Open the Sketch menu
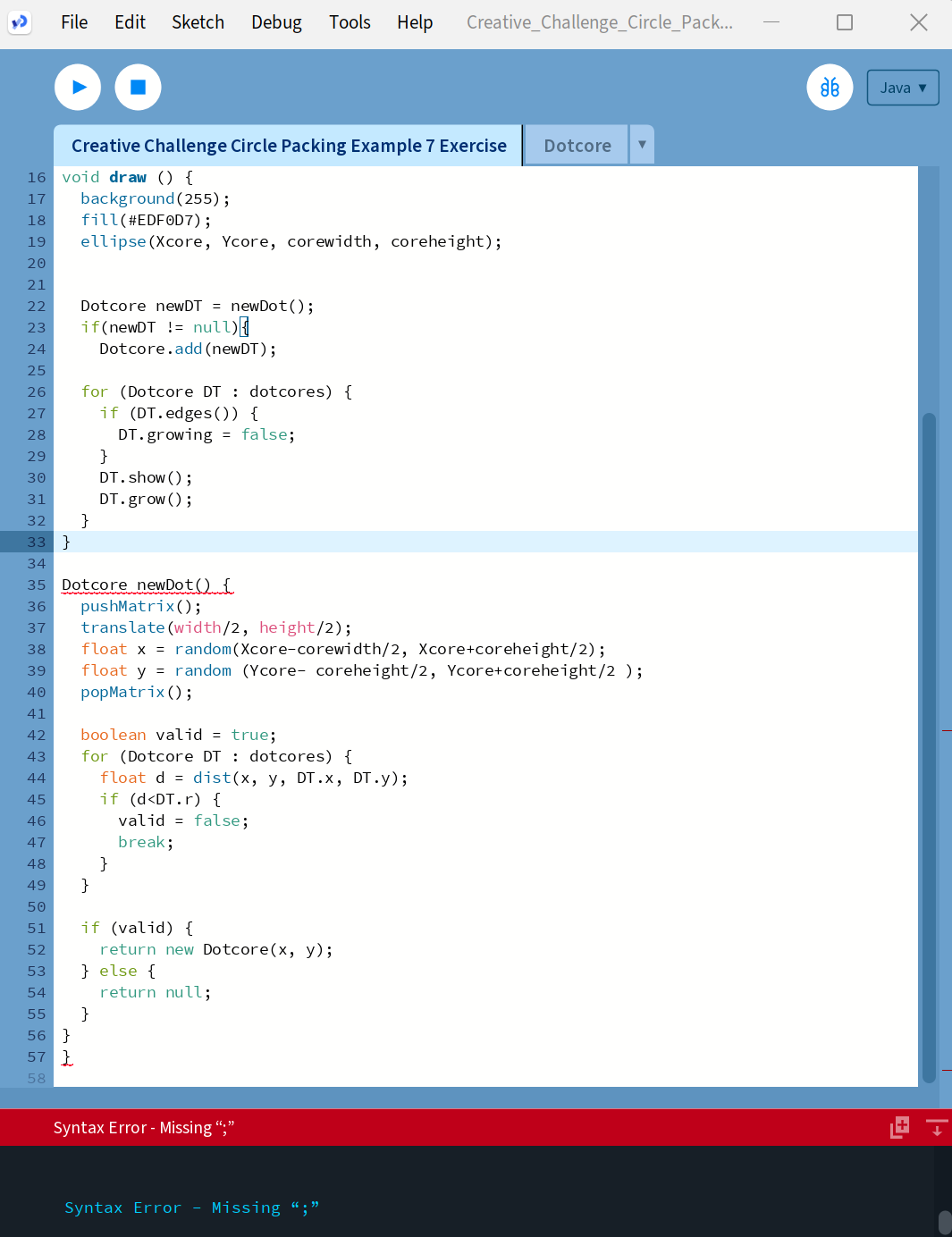Screen dimensions: 952x1237 198,22
